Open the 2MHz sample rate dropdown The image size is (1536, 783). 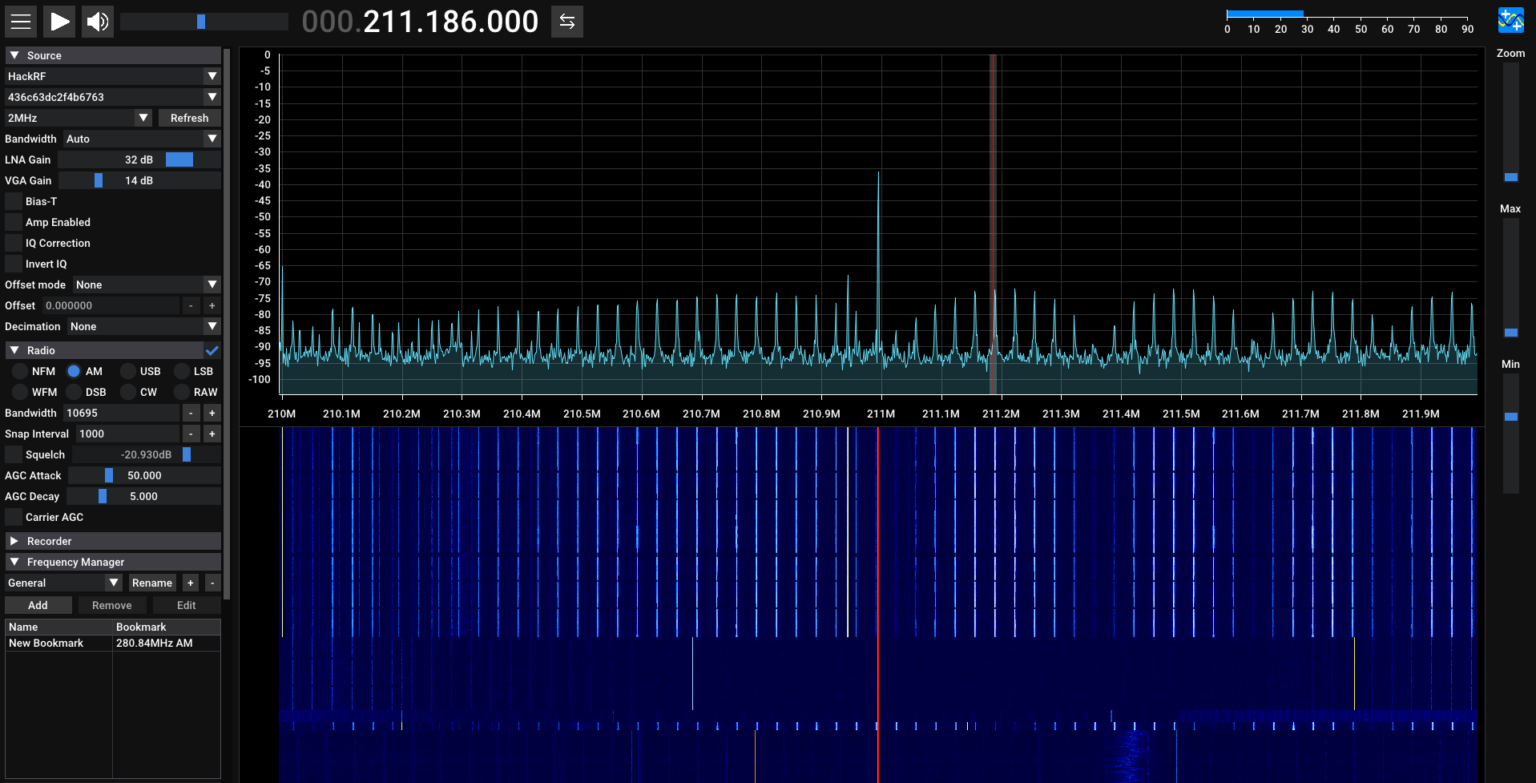tap(78, 117)
